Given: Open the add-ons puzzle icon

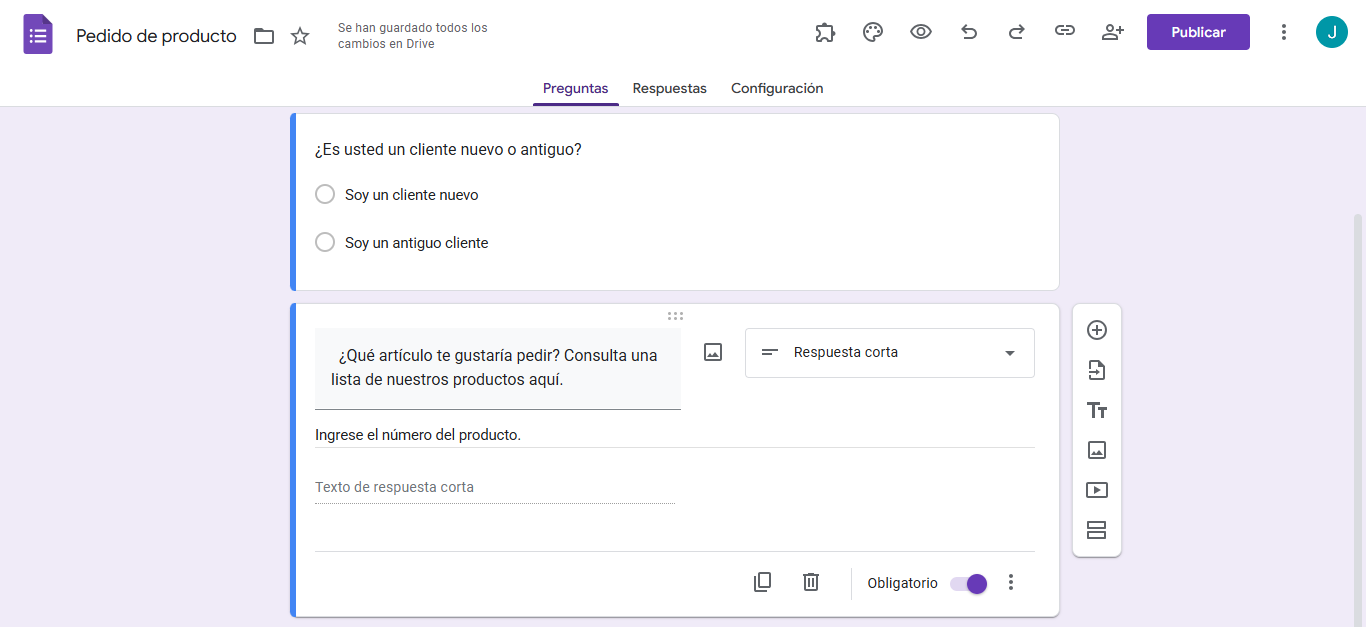Looking at the screenshot, I should click(825, 32).
